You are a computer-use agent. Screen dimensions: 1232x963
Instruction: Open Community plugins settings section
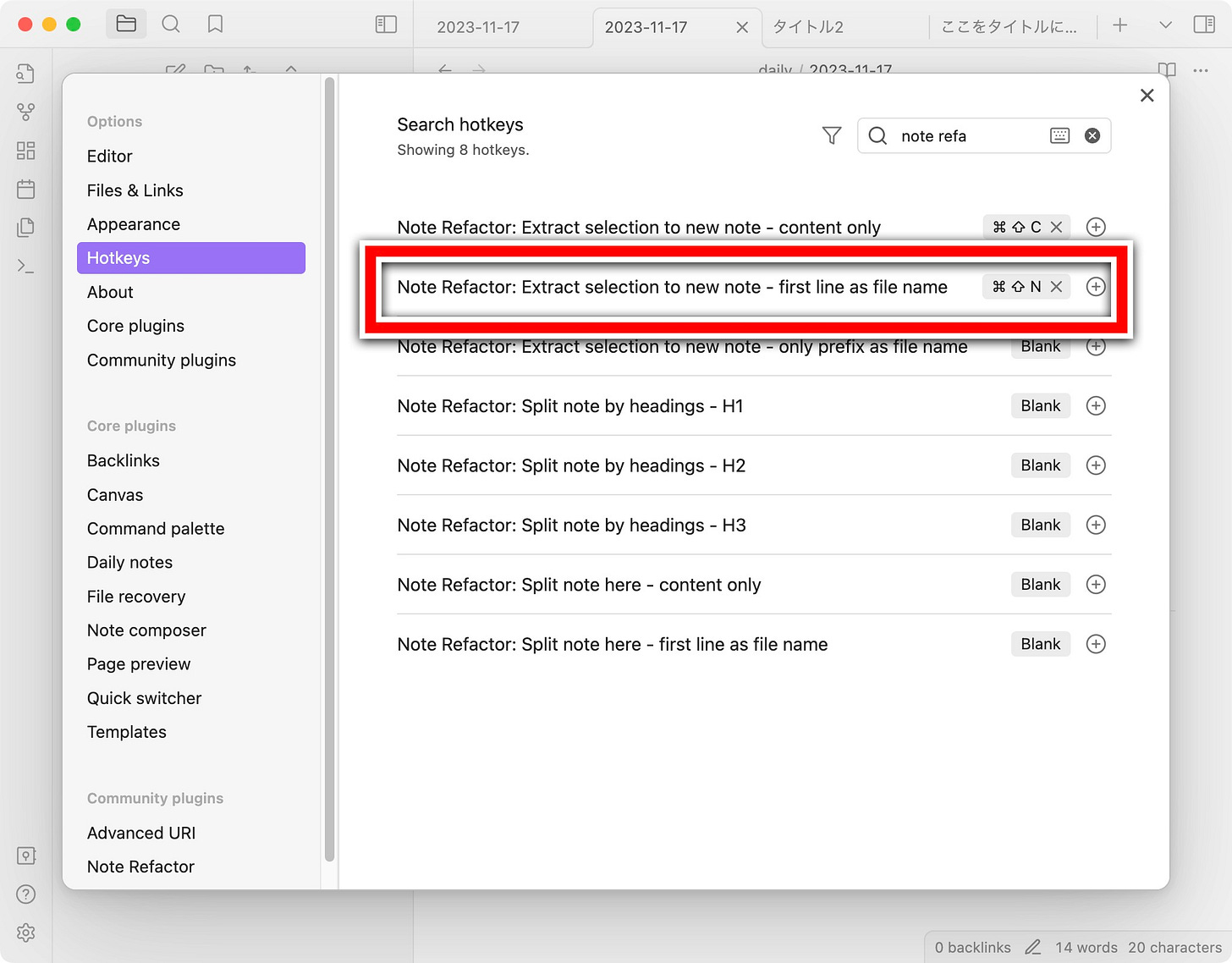click(x=191, y=360)
